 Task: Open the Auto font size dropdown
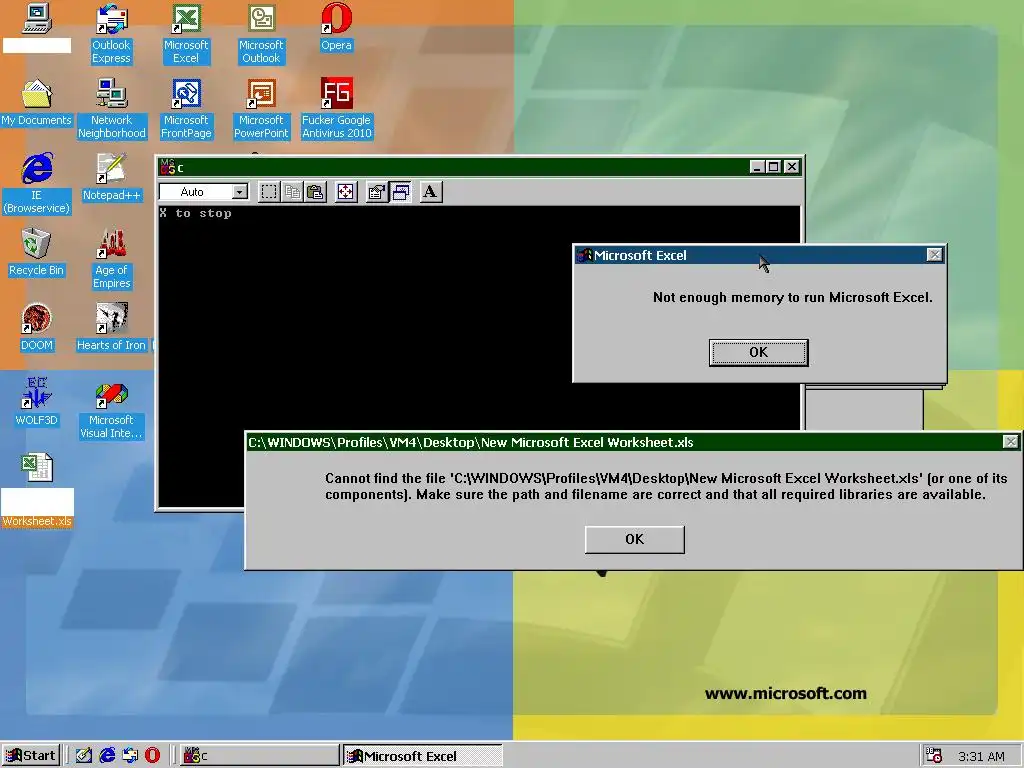pyautogui.click(x=240, y=192)
